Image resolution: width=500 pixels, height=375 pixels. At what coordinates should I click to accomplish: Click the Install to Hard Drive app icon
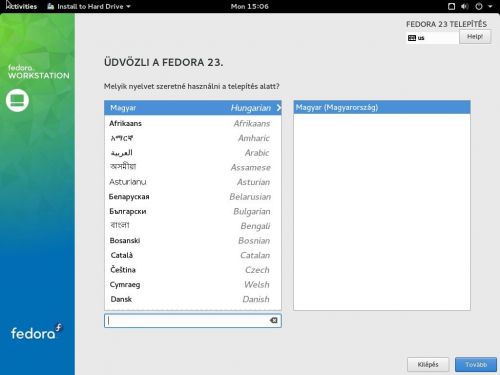(50, 6)
